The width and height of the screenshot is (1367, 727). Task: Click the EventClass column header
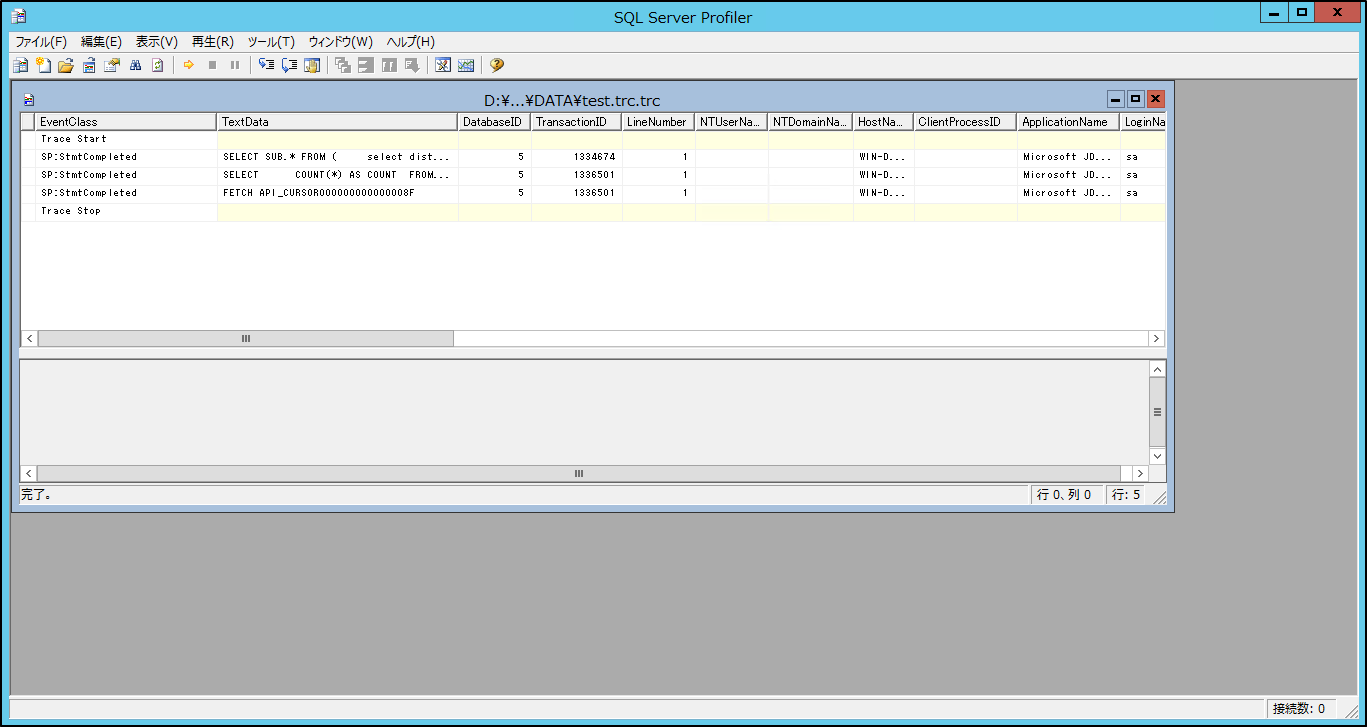126,122
